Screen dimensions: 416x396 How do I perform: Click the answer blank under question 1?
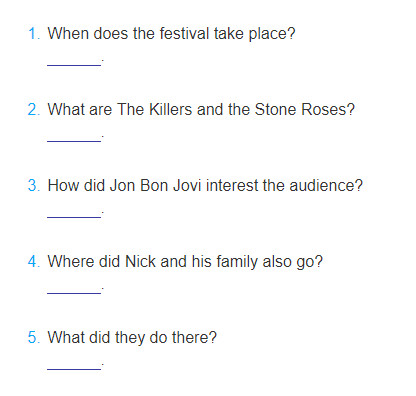point(74,63)
